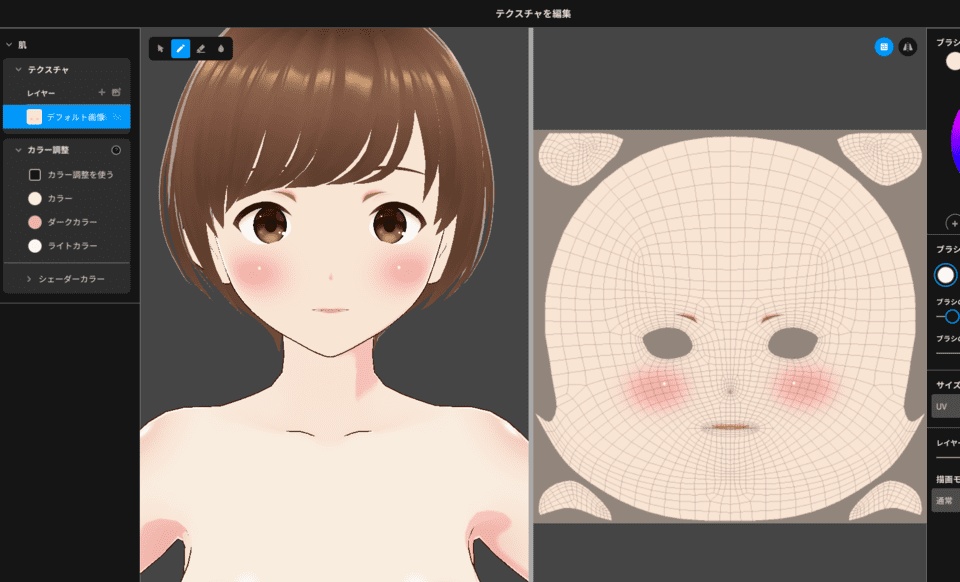This screenshot has width=960, height=582.
Task: Activate the blur/smudge tool
Action: tap(220, 47)
